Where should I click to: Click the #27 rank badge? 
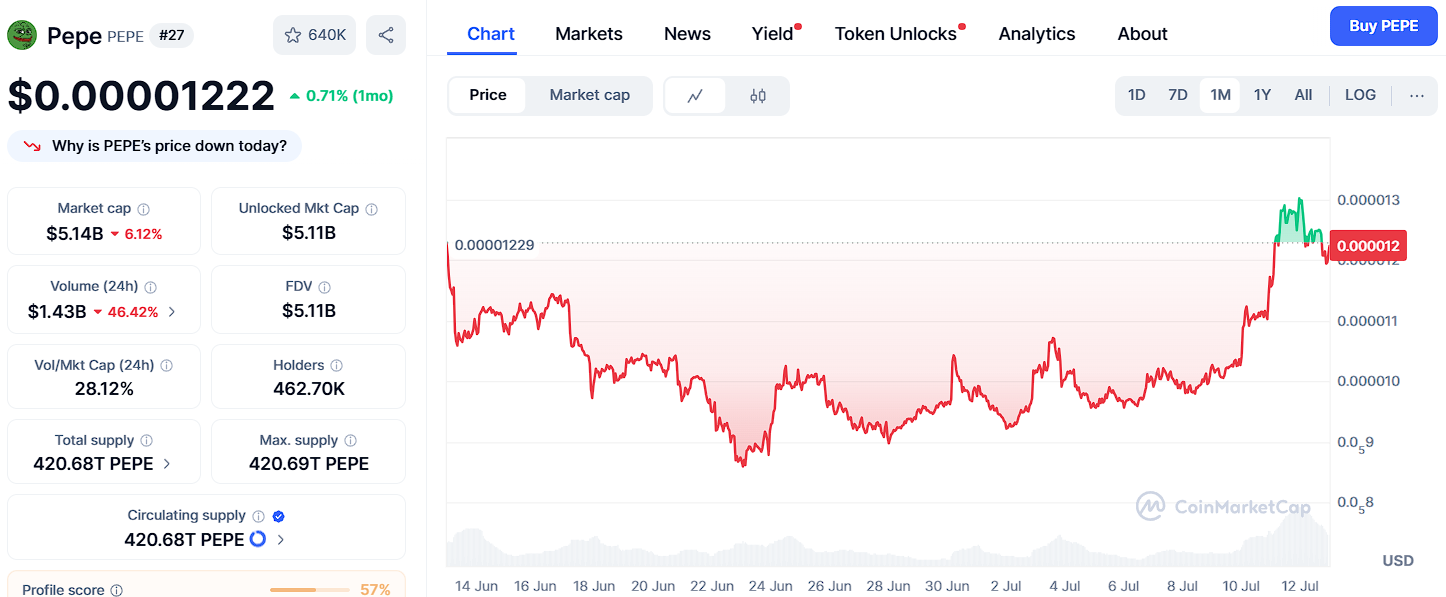point(171,36)
